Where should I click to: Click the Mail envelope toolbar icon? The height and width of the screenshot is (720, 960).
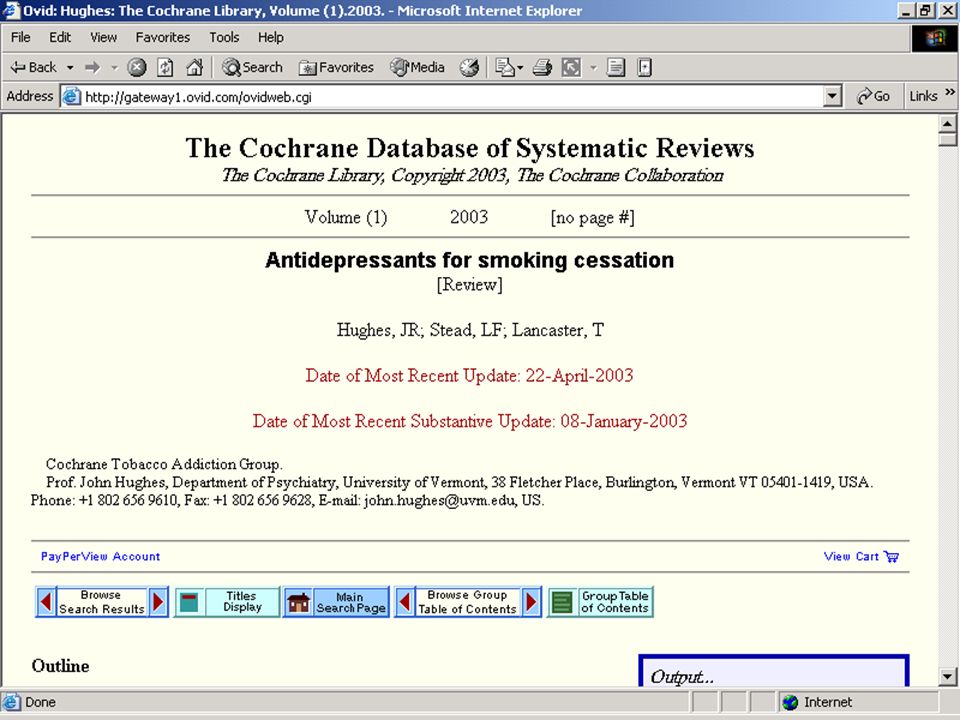[x=504, y=67]
